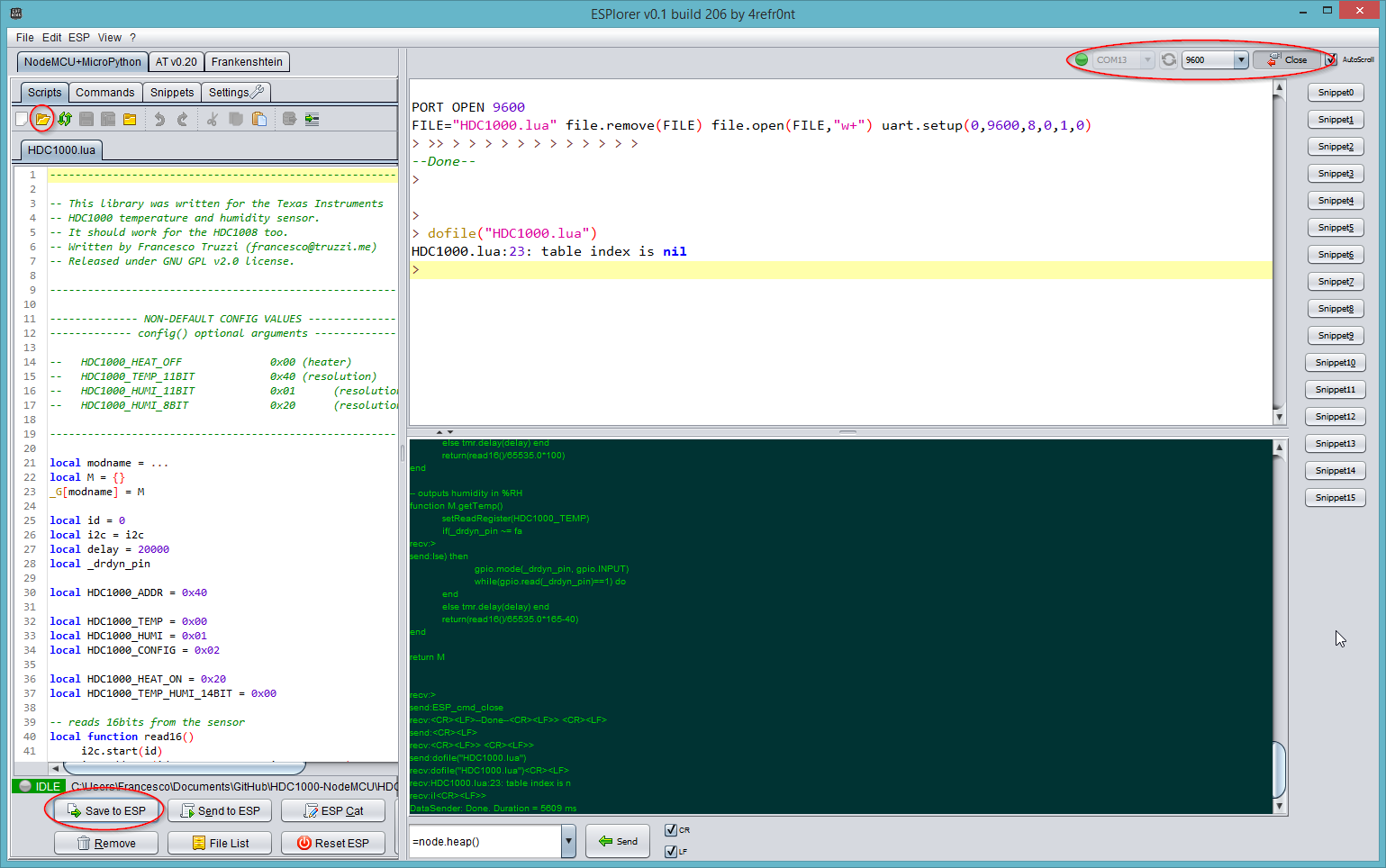The image size is (1386, 868).
Task: Uncheck the LF line ending checkbox
Action: click(671, 852)
